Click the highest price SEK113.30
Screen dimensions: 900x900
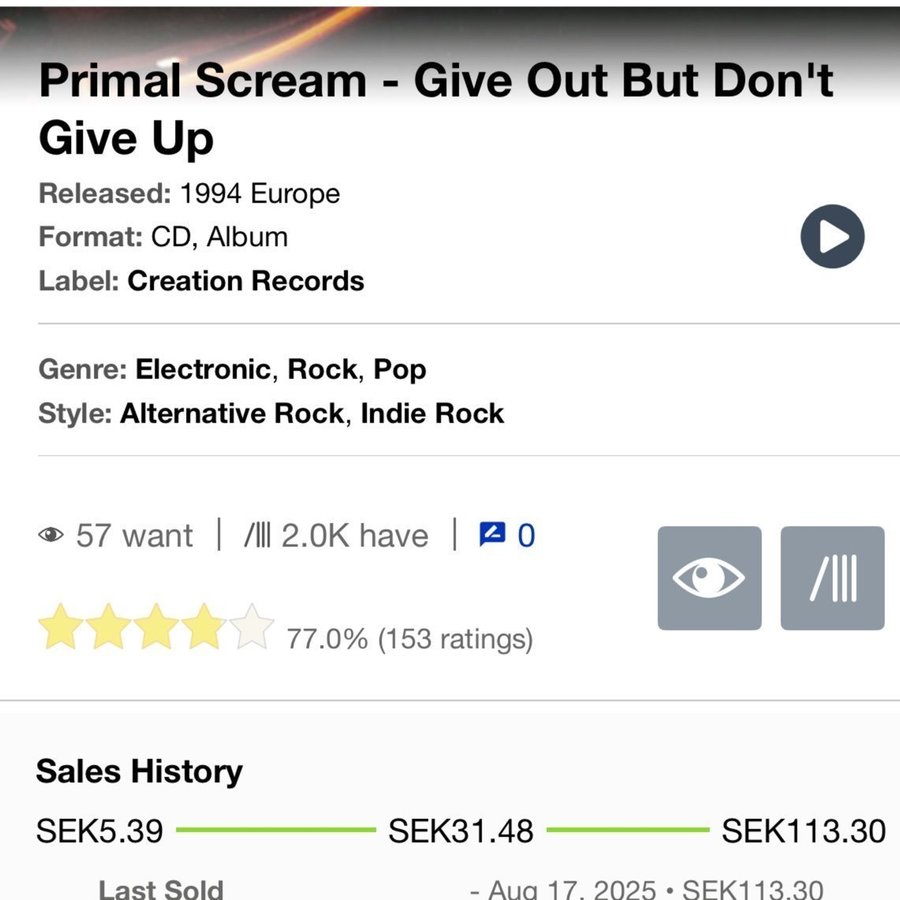(x=803, y=830)
